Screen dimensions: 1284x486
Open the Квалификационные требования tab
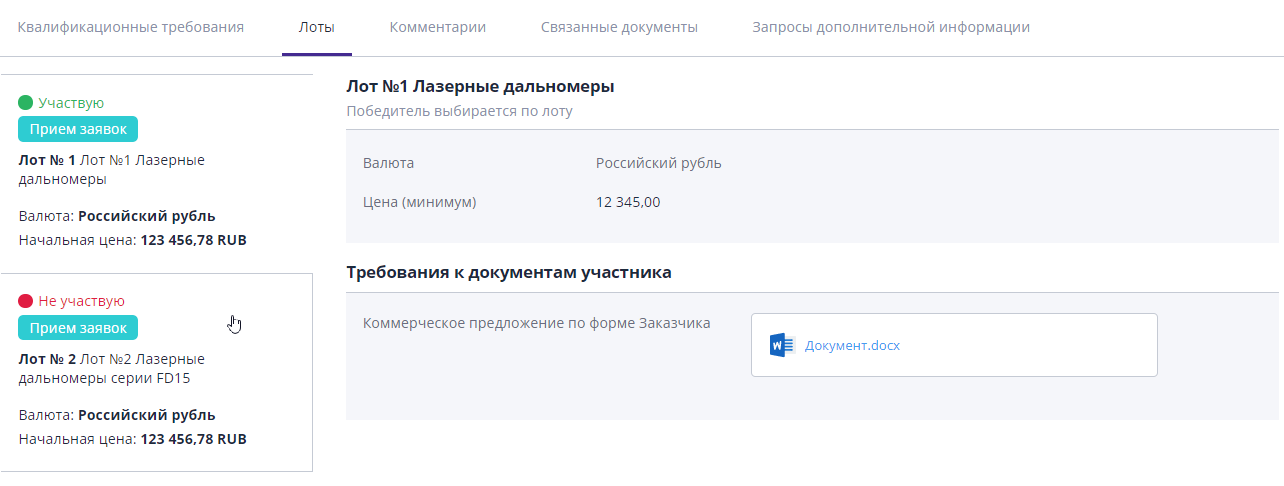click(131, 27)
